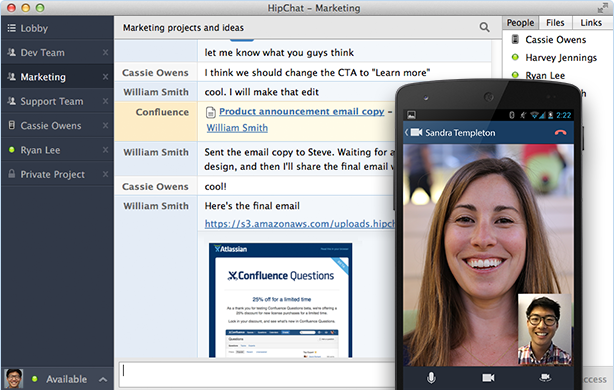Close the Dev Team room tab
Image resolution: width=614 pixels, height=390 pixels.
click(105, 52)
